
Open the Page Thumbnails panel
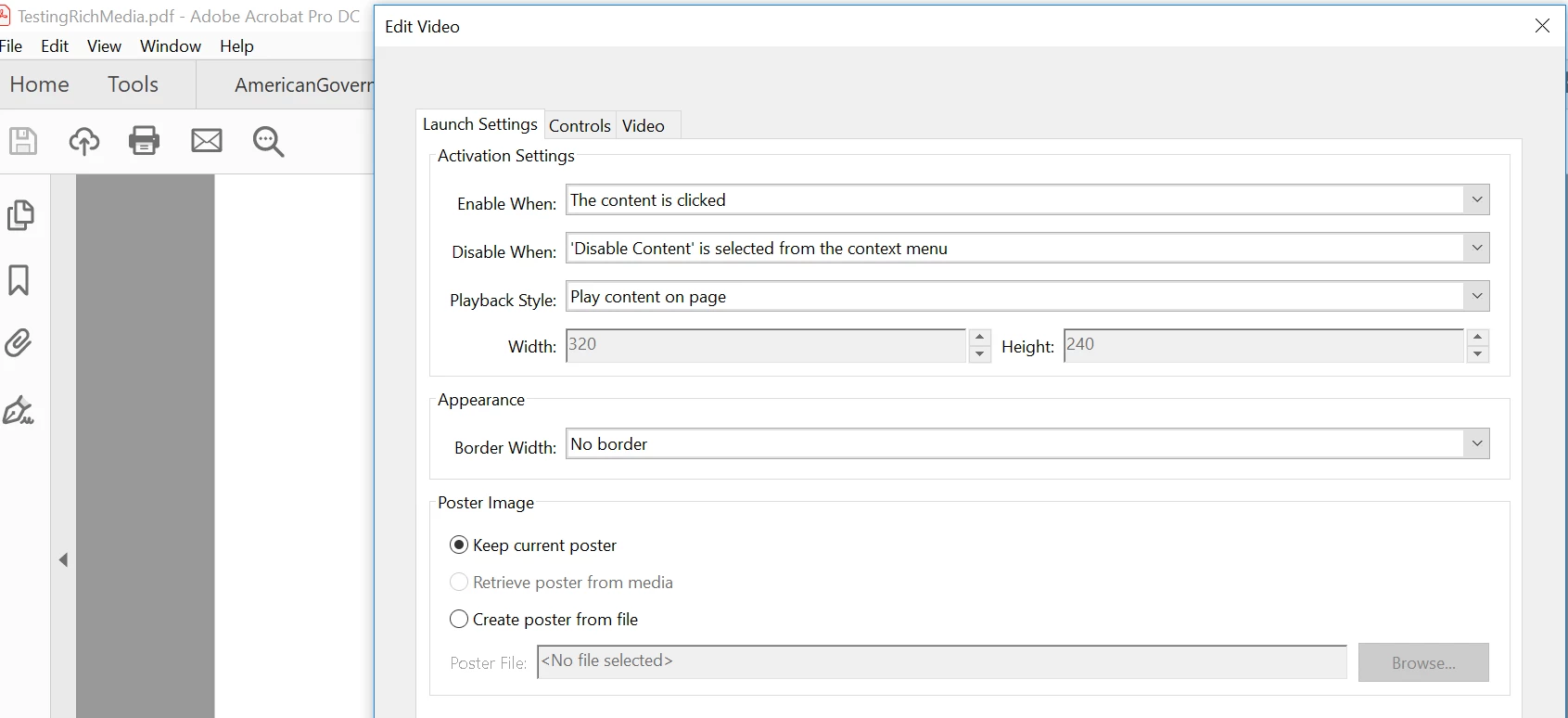click(x=20, y=215)
